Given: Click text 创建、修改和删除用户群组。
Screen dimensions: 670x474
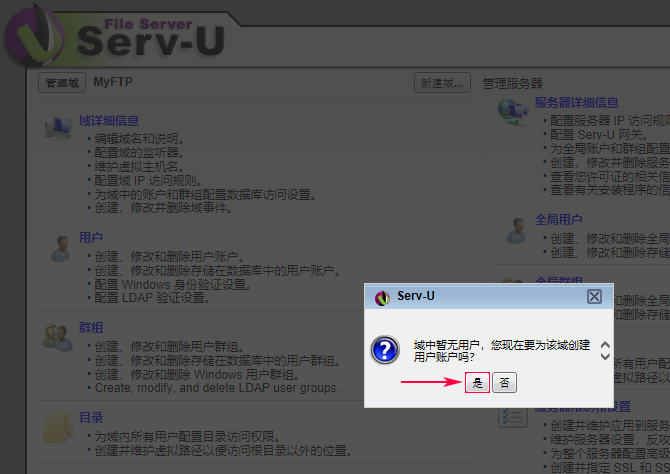Looking at the screenshot, I should click(169, 346).
